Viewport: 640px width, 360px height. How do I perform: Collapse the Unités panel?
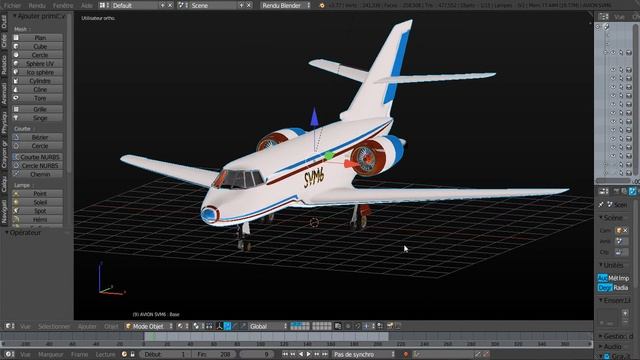(x=611, y=265)
